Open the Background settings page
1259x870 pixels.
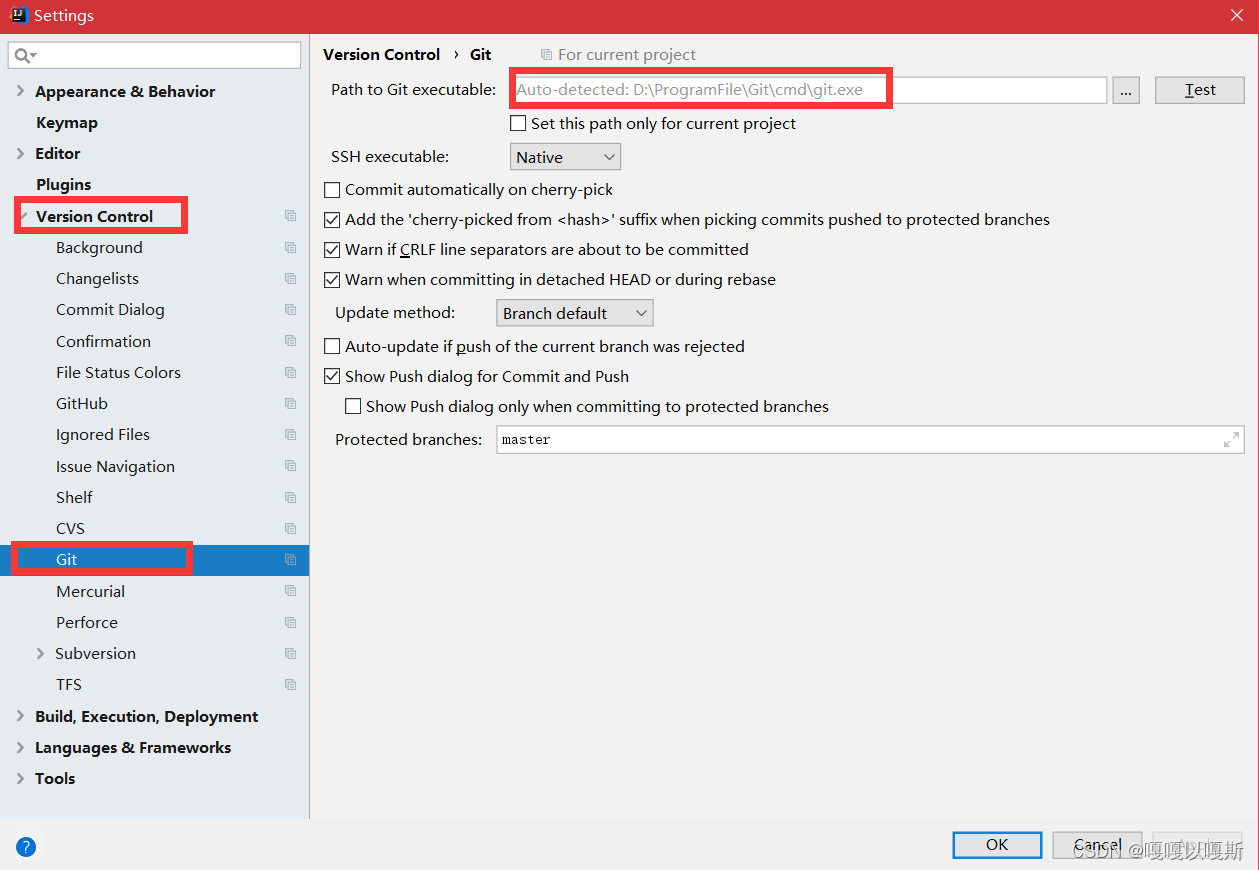(x=99, y=247)
